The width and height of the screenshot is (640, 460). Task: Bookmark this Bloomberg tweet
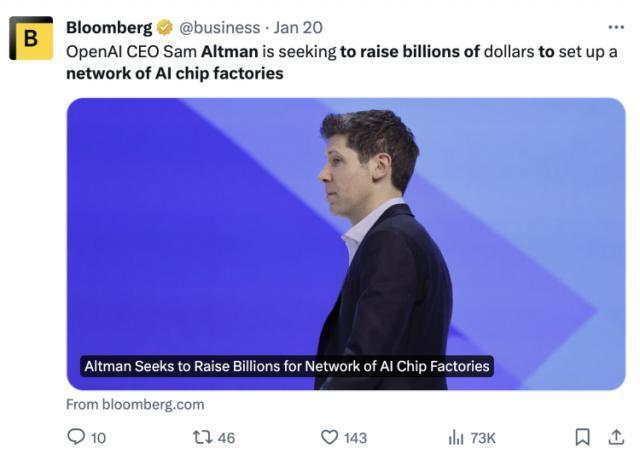pyautogui.click(x=582, y=437)
